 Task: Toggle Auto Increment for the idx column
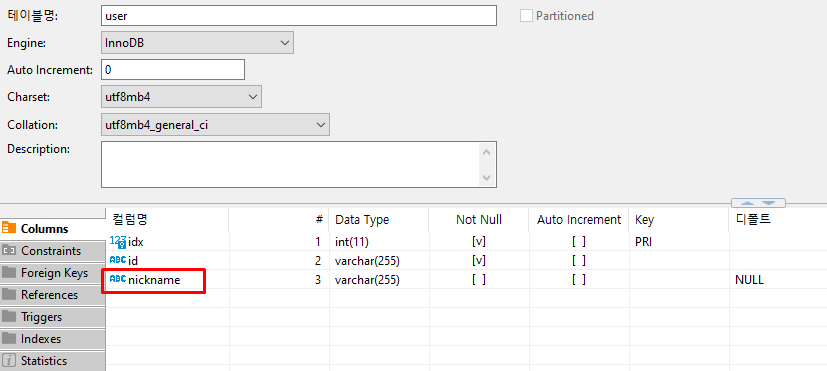(579, 242)
